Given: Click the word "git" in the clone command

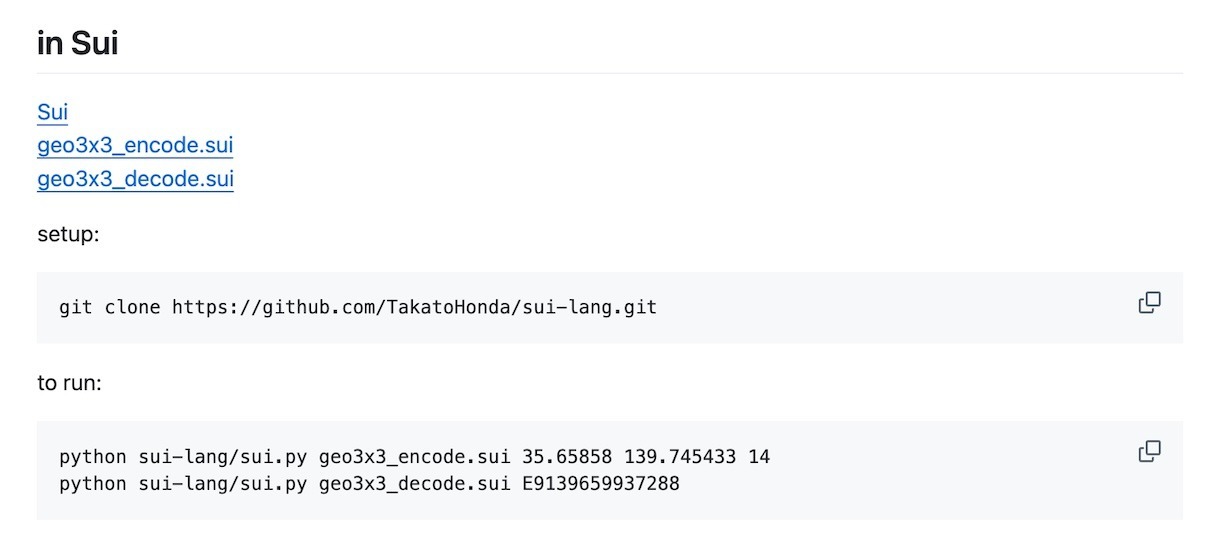Looking at the screenshot, I should click(x=76, y=307).
